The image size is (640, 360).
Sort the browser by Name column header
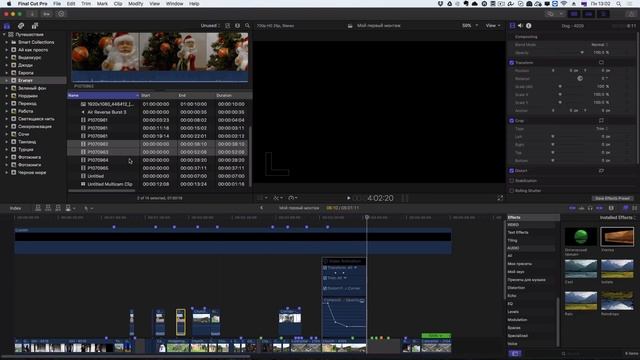pos(103,95)
